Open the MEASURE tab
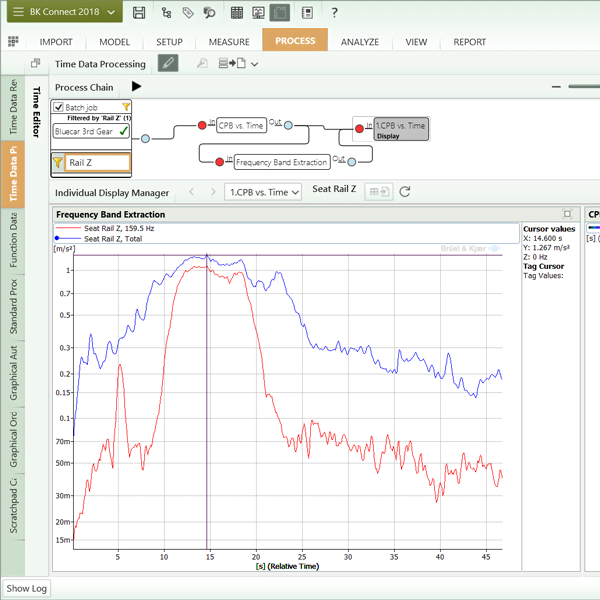The image size is (600, 600). (x=229, y=42)
